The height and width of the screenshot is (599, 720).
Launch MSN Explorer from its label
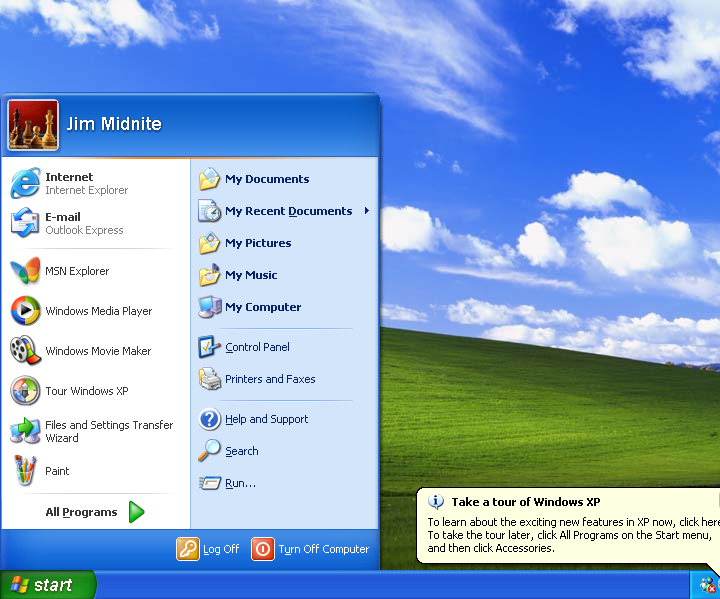click(x=77, y=271)
